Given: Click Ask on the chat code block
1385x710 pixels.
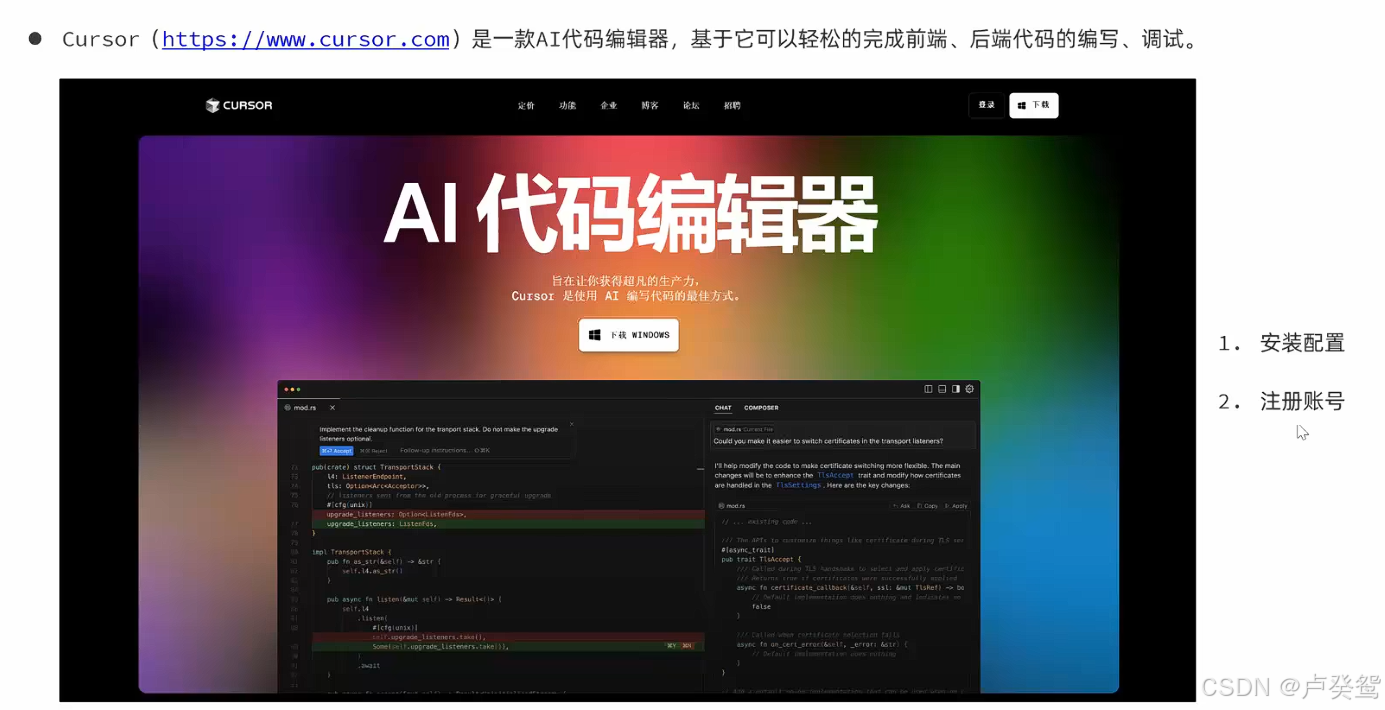Looking at the screenshot, I should (902, 506).
